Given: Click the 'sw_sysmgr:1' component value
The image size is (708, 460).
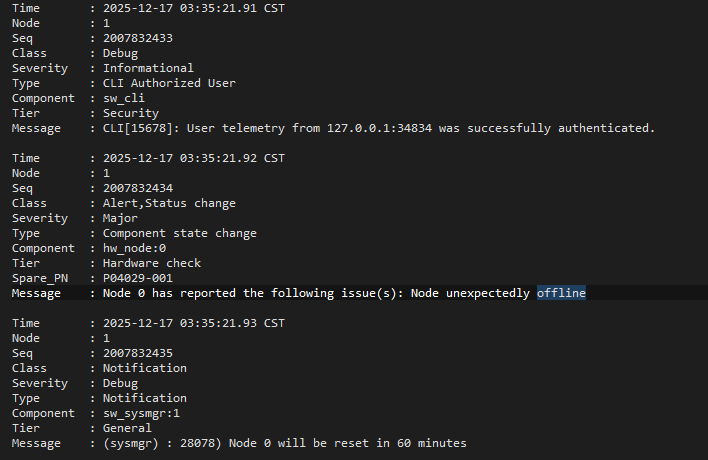Looking at the screenshot, I should 141,413.
